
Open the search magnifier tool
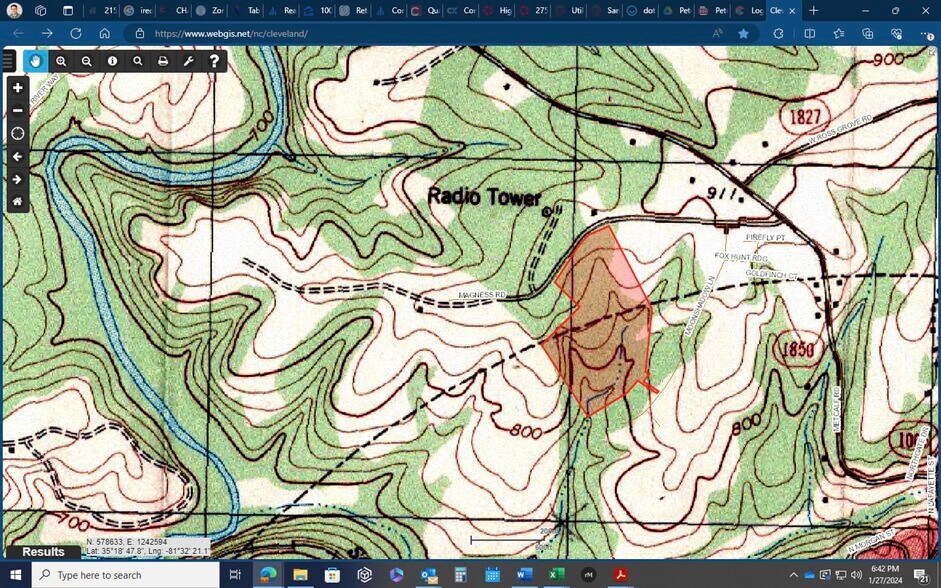pos(137,61)
